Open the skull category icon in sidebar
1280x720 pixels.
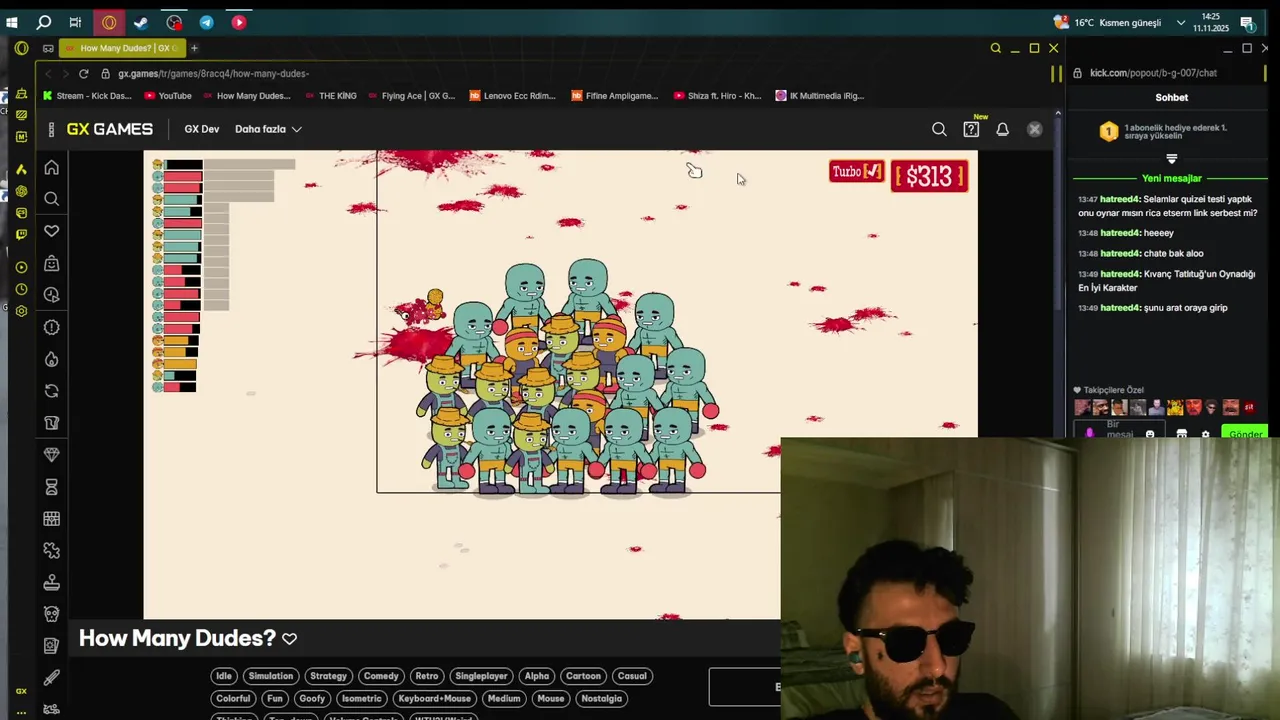point(51,614)
